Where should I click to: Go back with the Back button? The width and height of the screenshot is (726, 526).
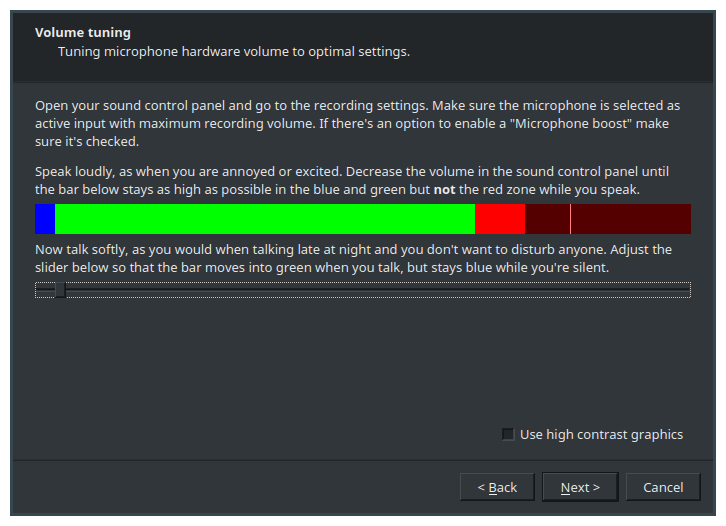click(497, 487)
